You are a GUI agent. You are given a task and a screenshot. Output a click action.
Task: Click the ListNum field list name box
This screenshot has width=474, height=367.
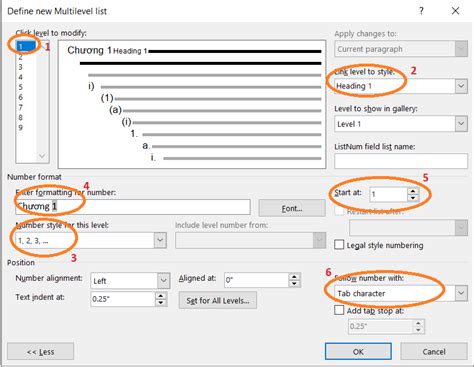point(401,161)
